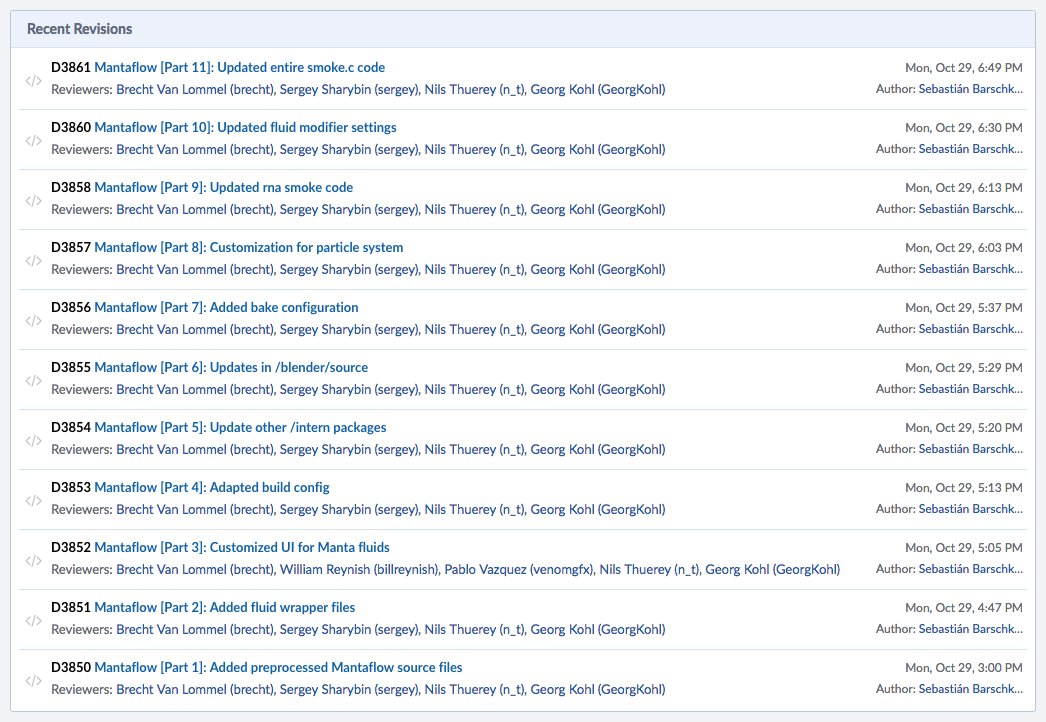
Task: Click timestamp Mon, Oct 29, 6:13 PM
Action: click(963, 188)
